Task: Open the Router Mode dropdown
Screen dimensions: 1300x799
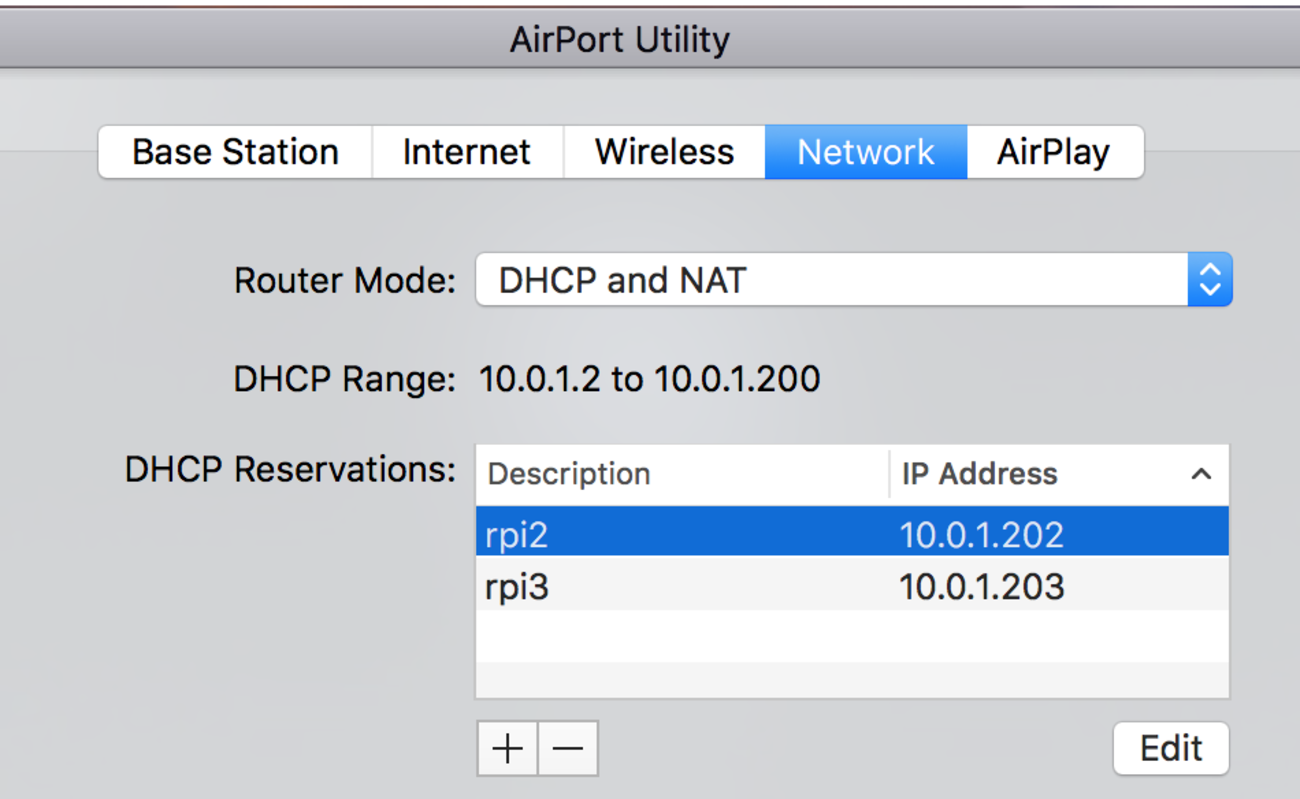Action: tap(854, 280)
